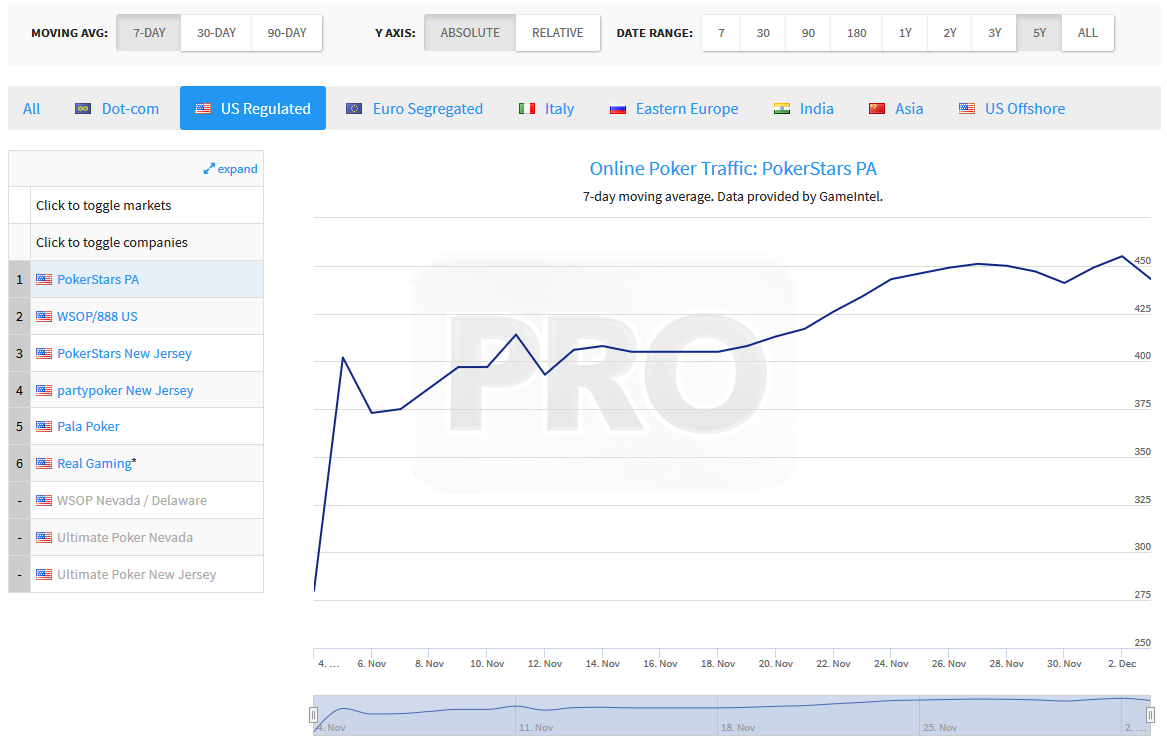Click the Eastern Europe flag icon
This screenshot has height=751, width=1167.
(x=618, y=109)
